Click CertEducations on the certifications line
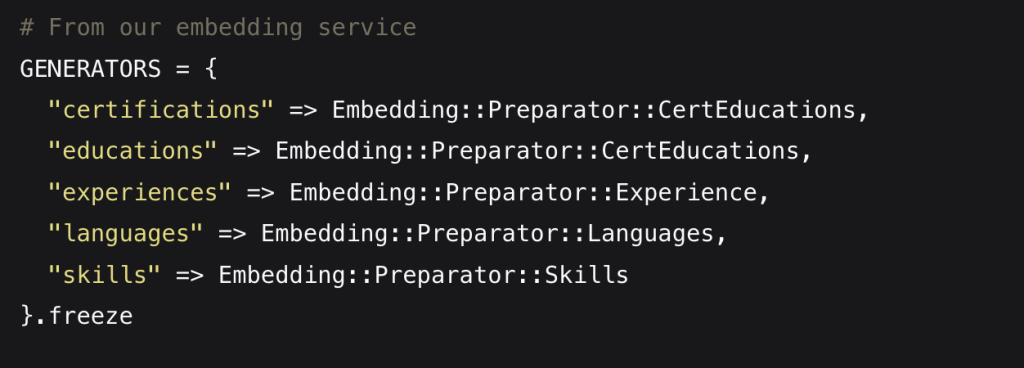1024x368 pixels. pyautogui.click(x=756, y=110)
